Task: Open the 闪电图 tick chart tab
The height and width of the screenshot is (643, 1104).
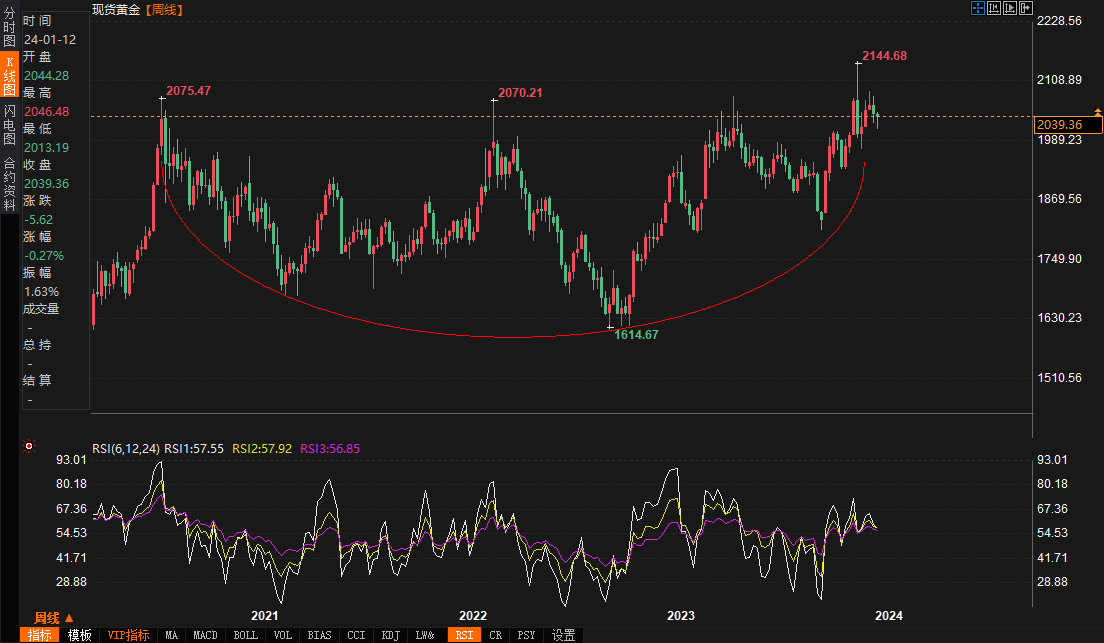Action: click(x=9, y=124)
